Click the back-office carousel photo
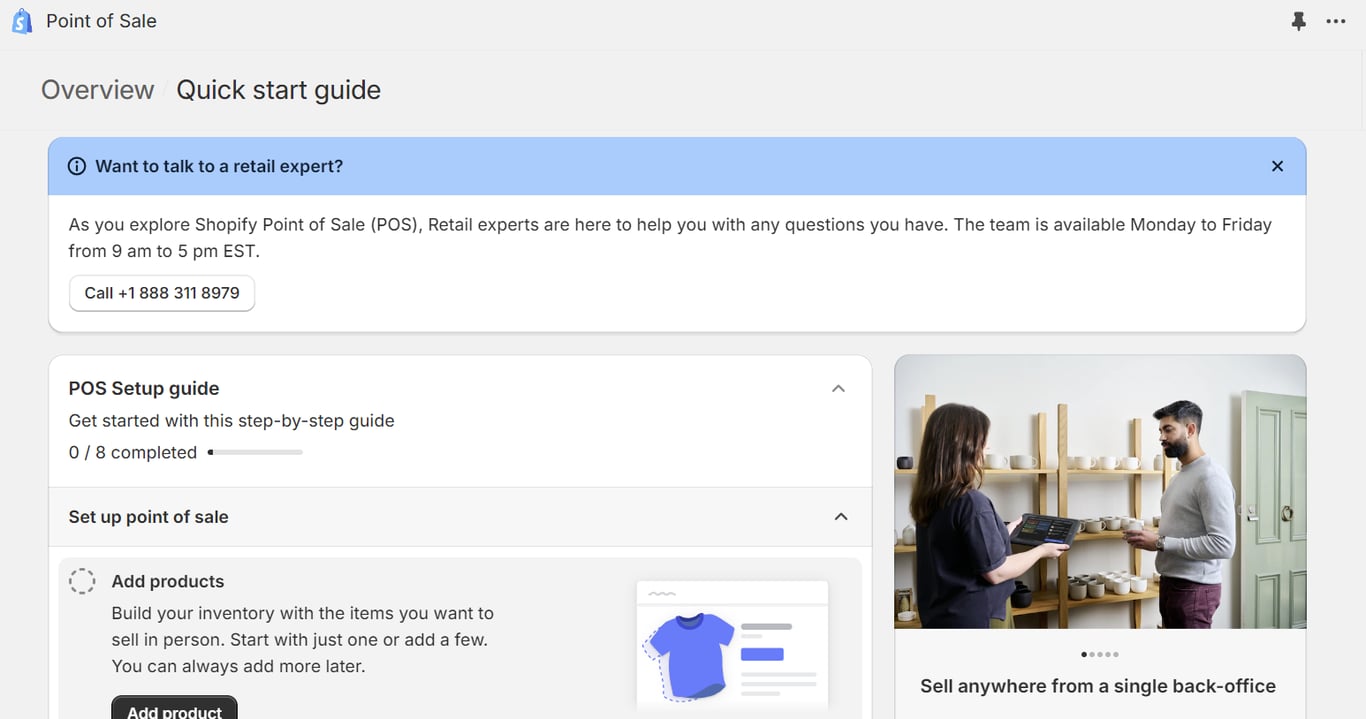 1099,490
